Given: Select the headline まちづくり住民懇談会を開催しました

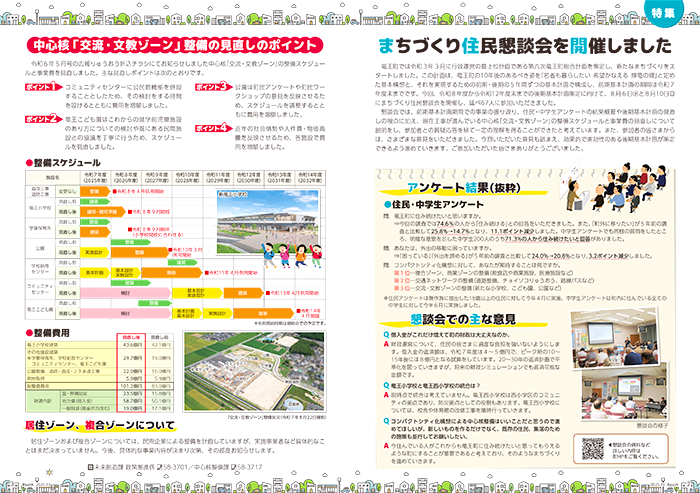Looking at the screenshot, I should coord(525,46).
